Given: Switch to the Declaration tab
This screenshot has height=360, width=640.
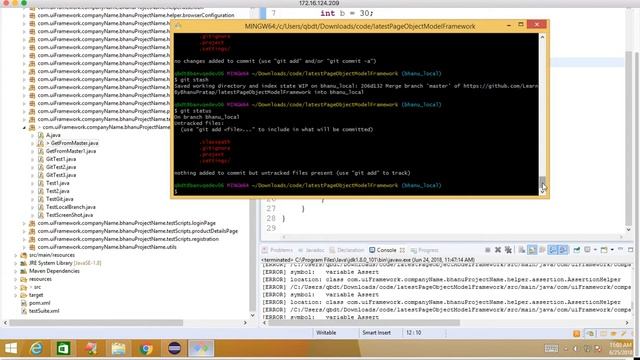Looking at the screenshot, I should 347,250.
